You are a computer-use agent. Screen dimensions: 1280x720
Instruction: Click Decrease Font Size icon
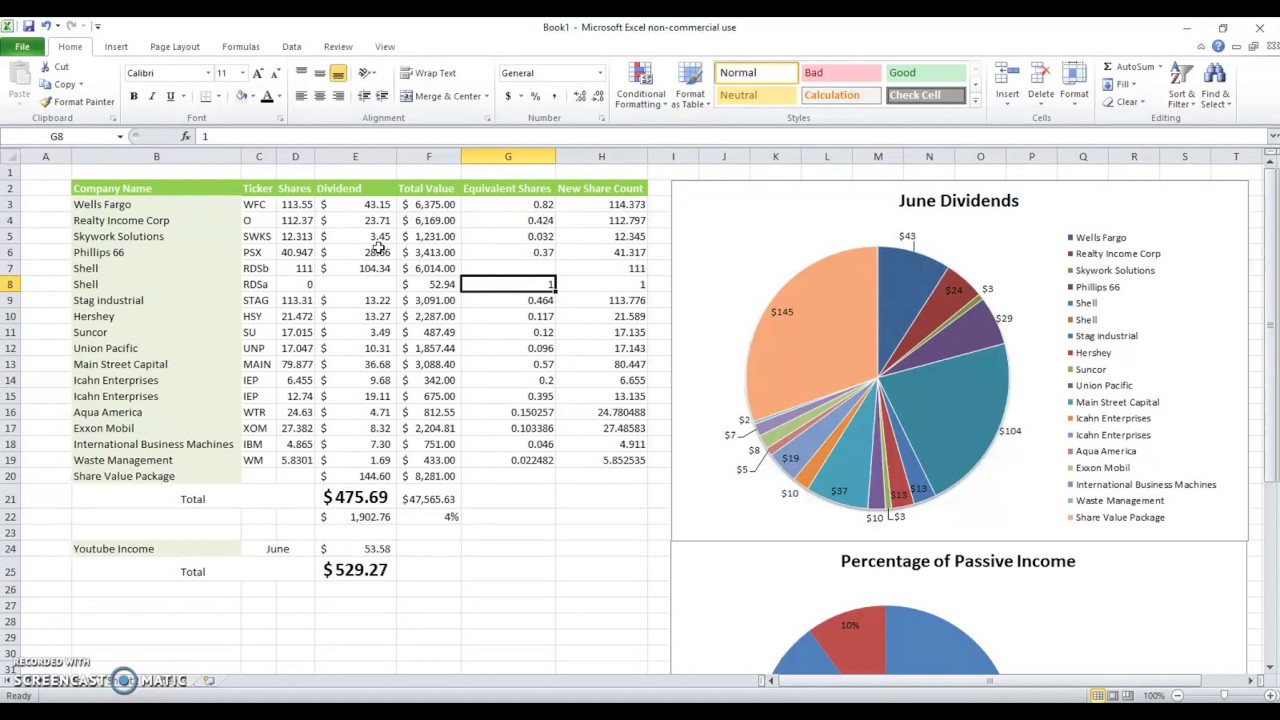tap(275, 73)
